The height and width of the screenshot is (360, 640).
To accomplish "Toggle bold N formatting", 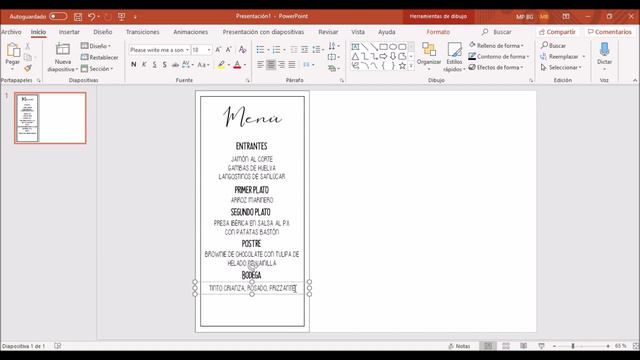I will click(133, 64).
